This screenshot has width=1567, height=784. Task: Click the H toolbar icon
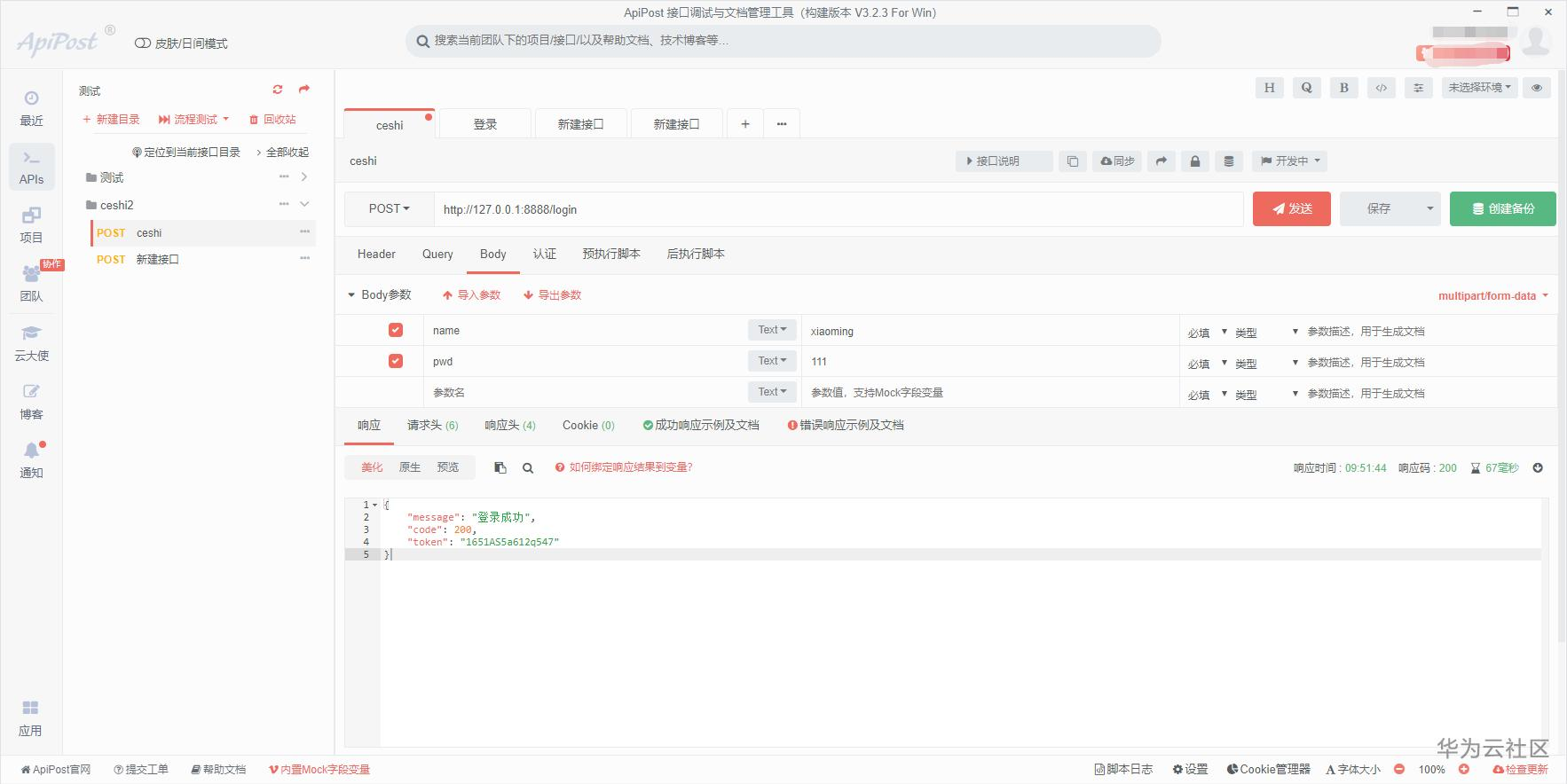1269,88
